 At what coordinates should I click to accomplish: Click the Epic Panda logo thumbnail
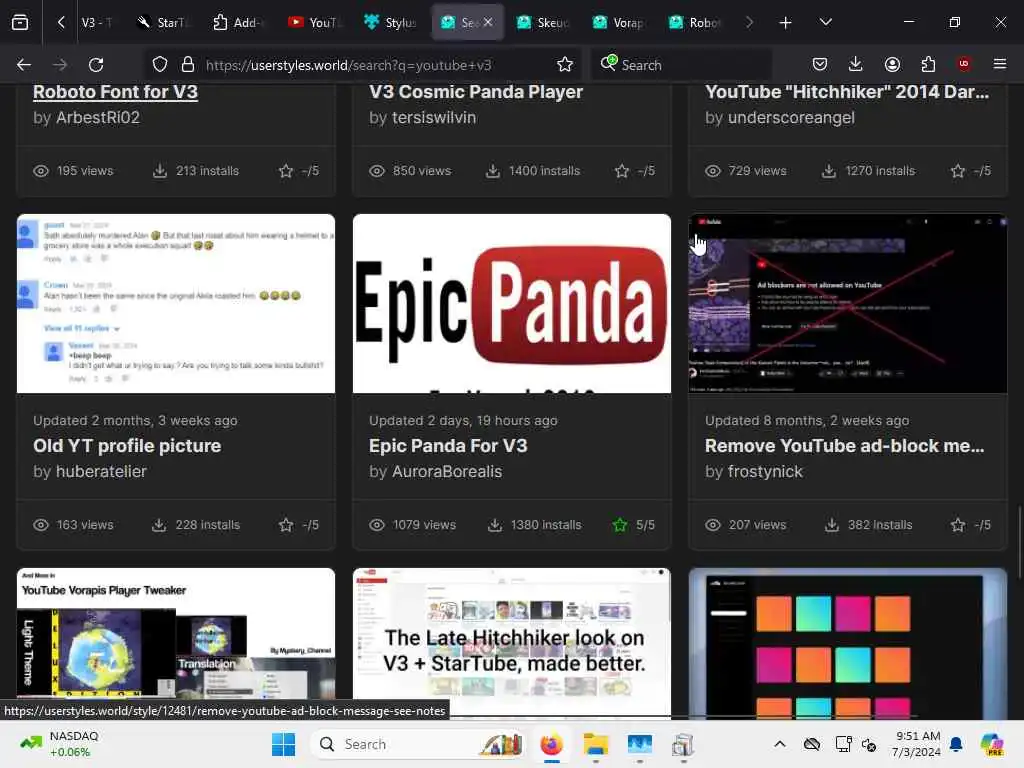point(512,304)
